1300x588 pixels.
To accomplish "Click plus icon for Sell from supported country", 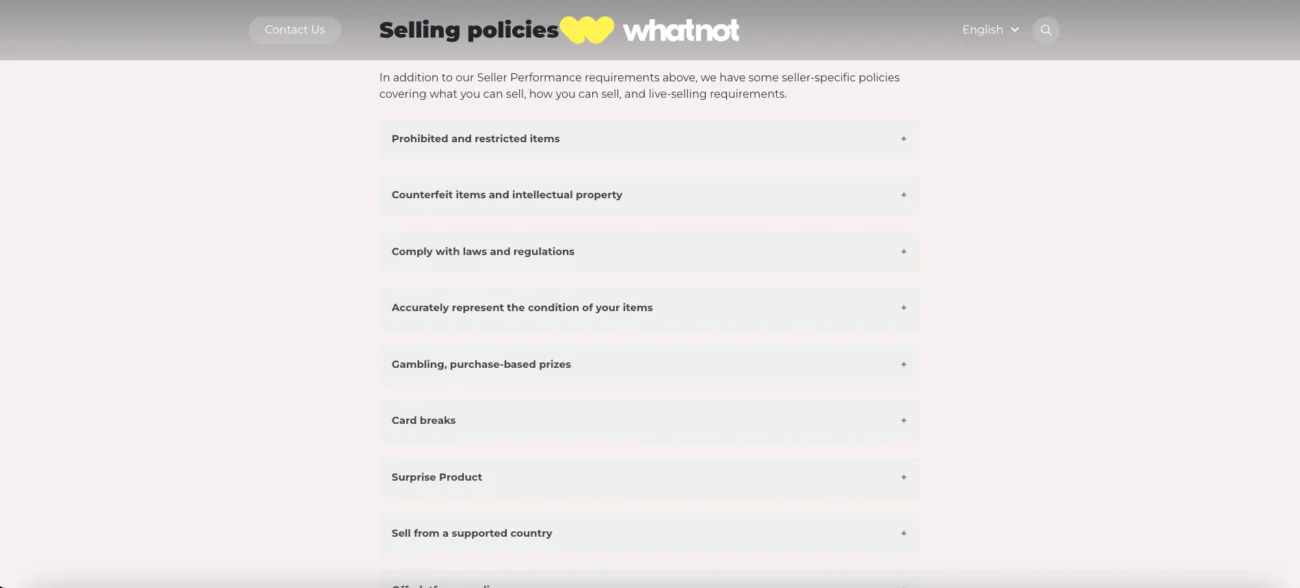I will (x=903, y=534).
